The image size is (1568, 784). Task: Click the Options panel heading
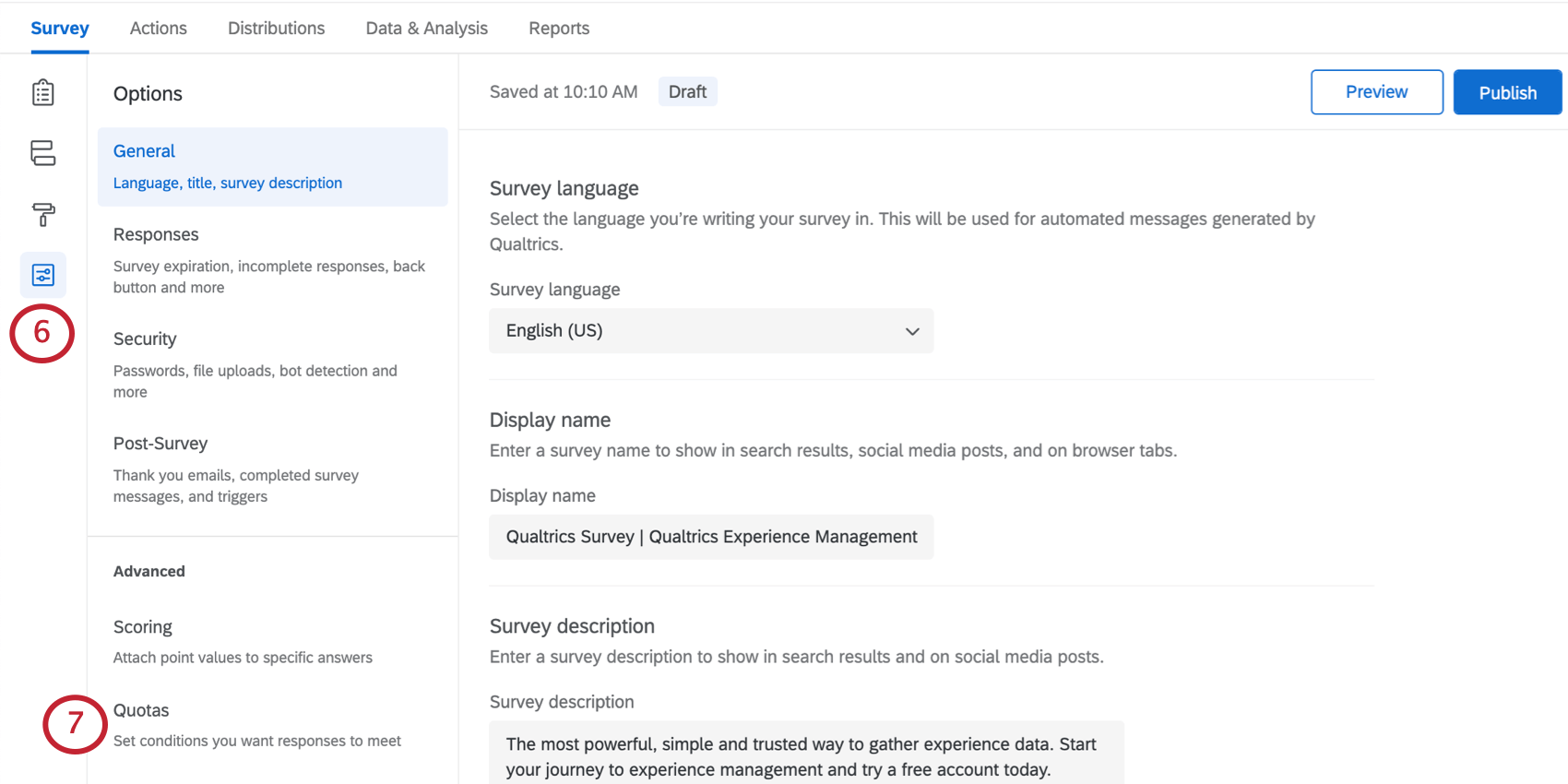coord(148,93)
